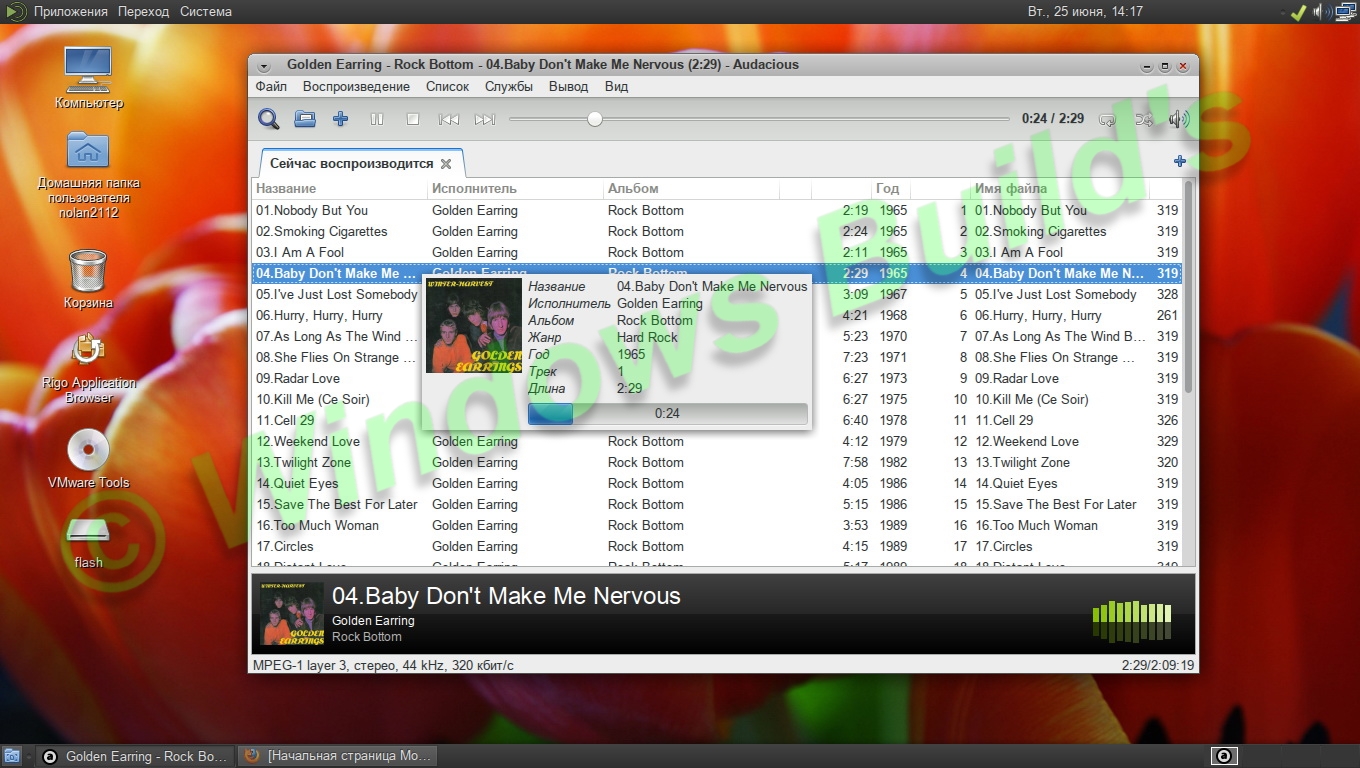Click the Audacious icon in the bottom panel
1360x768 pixels.
click(1224, 756)
